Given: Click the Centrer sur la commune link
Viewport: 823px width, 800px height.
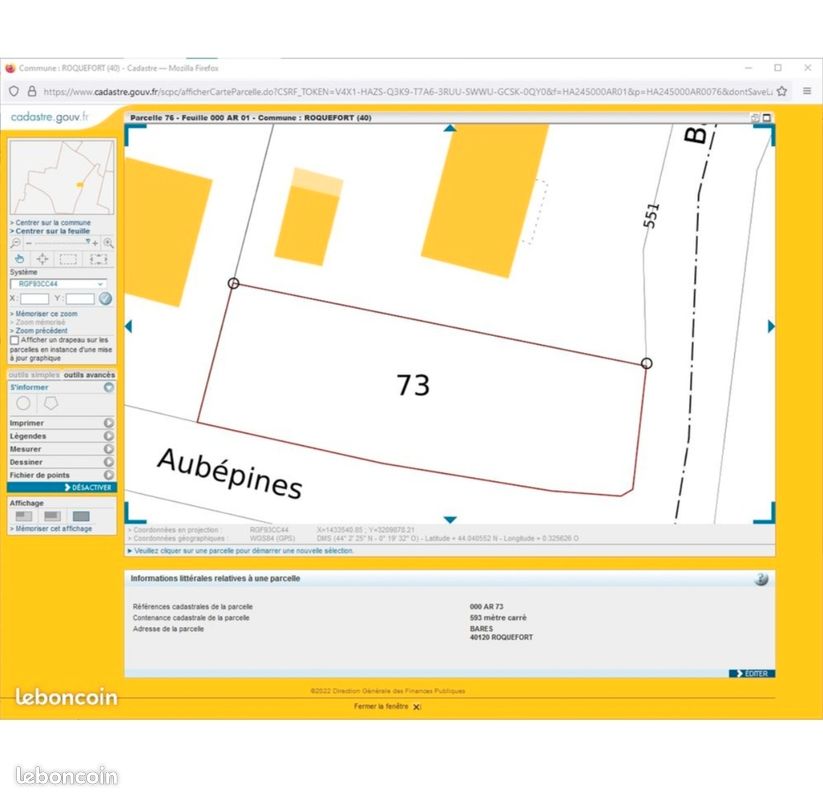Looking at the screenshot, I should [50, 223].
